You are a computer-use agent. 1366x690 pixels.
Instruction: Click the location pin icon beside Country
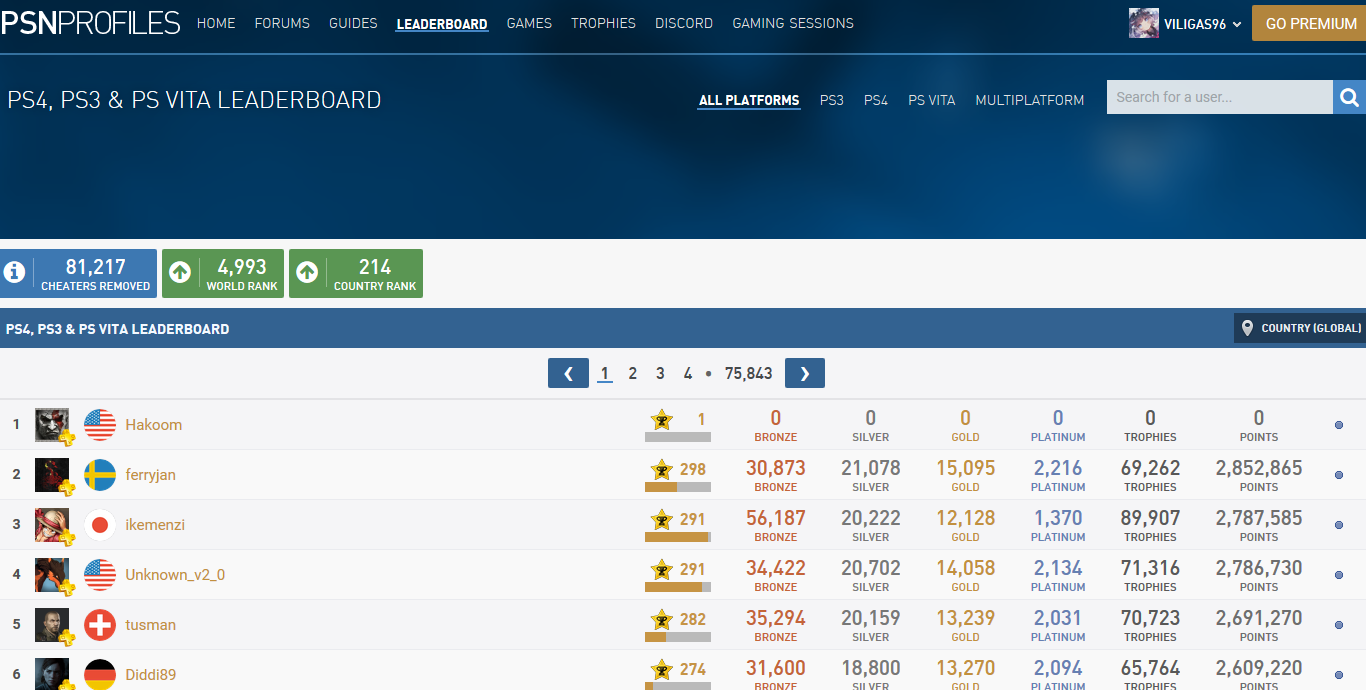pos(1247,328)
